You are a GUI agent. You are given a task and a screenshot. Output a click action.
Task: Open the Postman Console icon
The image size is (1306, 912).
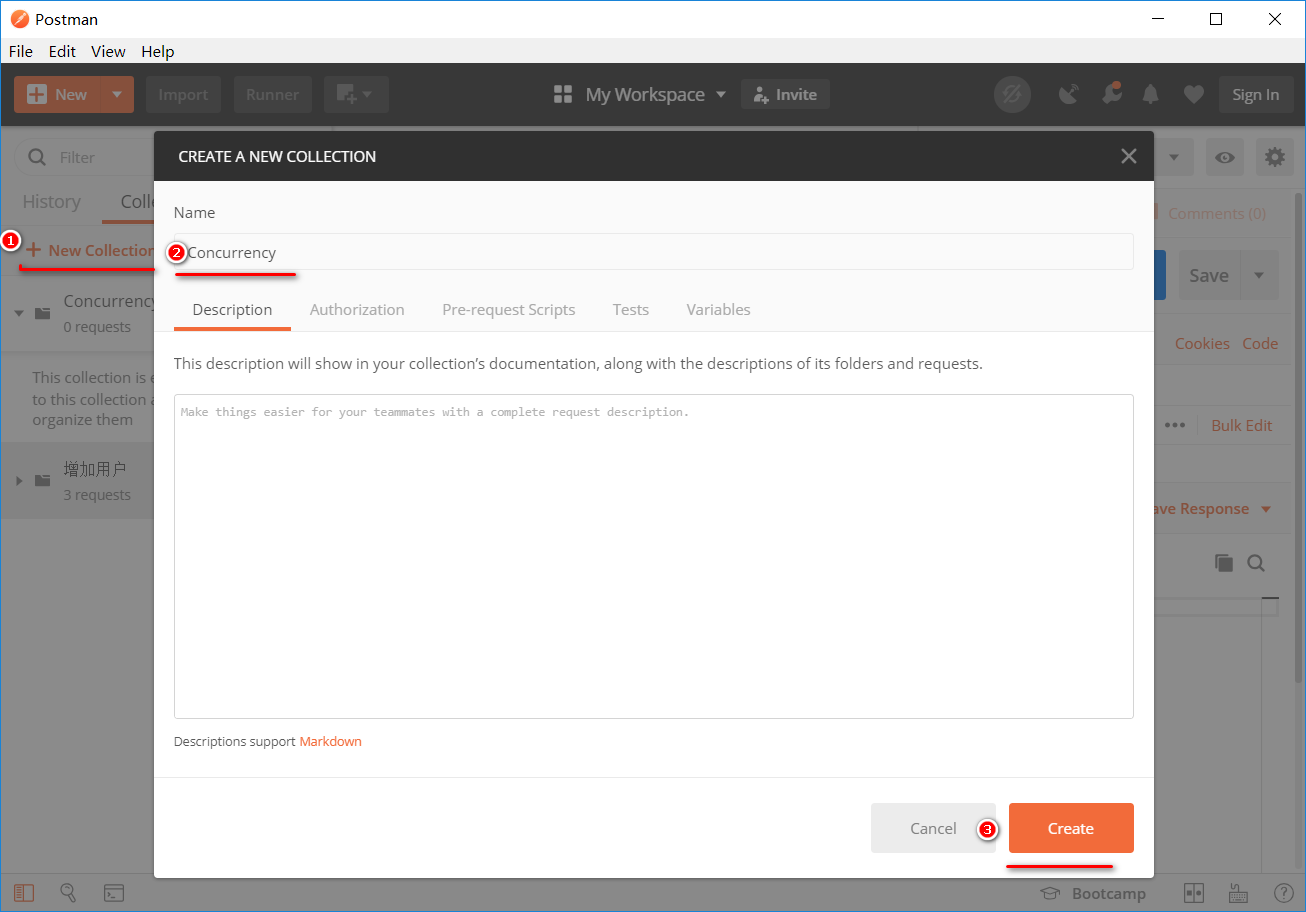[114, 893]
